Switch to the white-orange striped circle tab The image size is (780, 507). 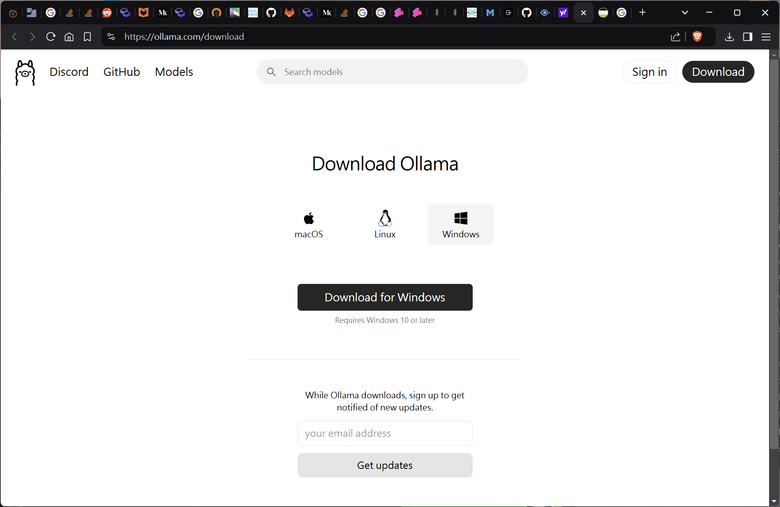click(603, 13)
